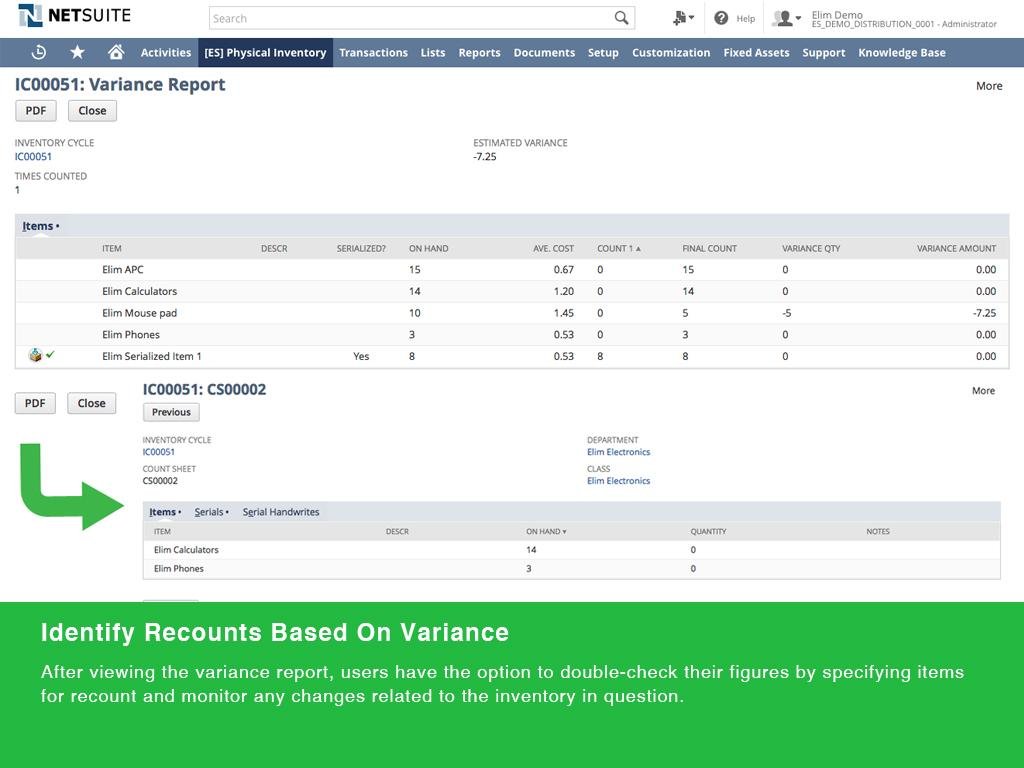Open the Knowledge Base menu
1024x768 pixels.
902,53
